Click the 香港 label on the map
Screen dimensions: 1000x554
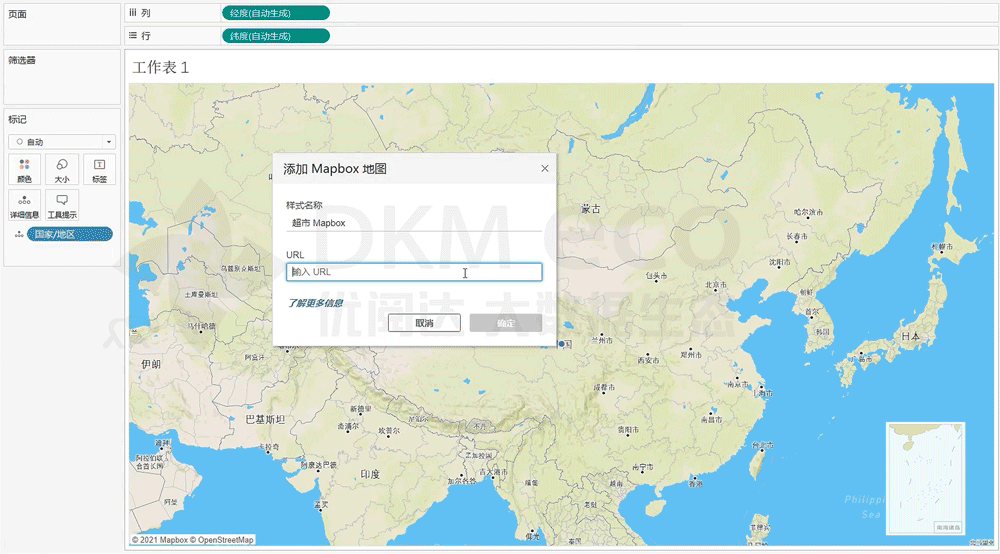click(x=696, y=484)
